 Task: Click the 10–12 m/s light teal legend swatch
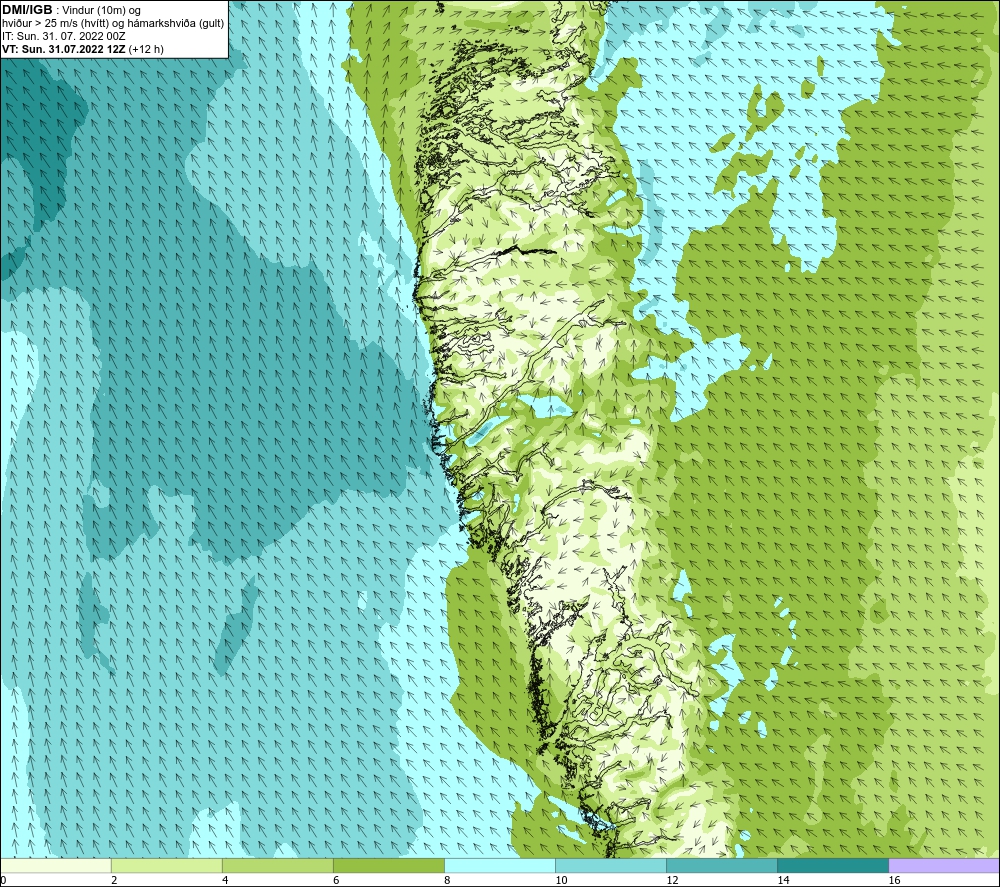pos(611,865)
